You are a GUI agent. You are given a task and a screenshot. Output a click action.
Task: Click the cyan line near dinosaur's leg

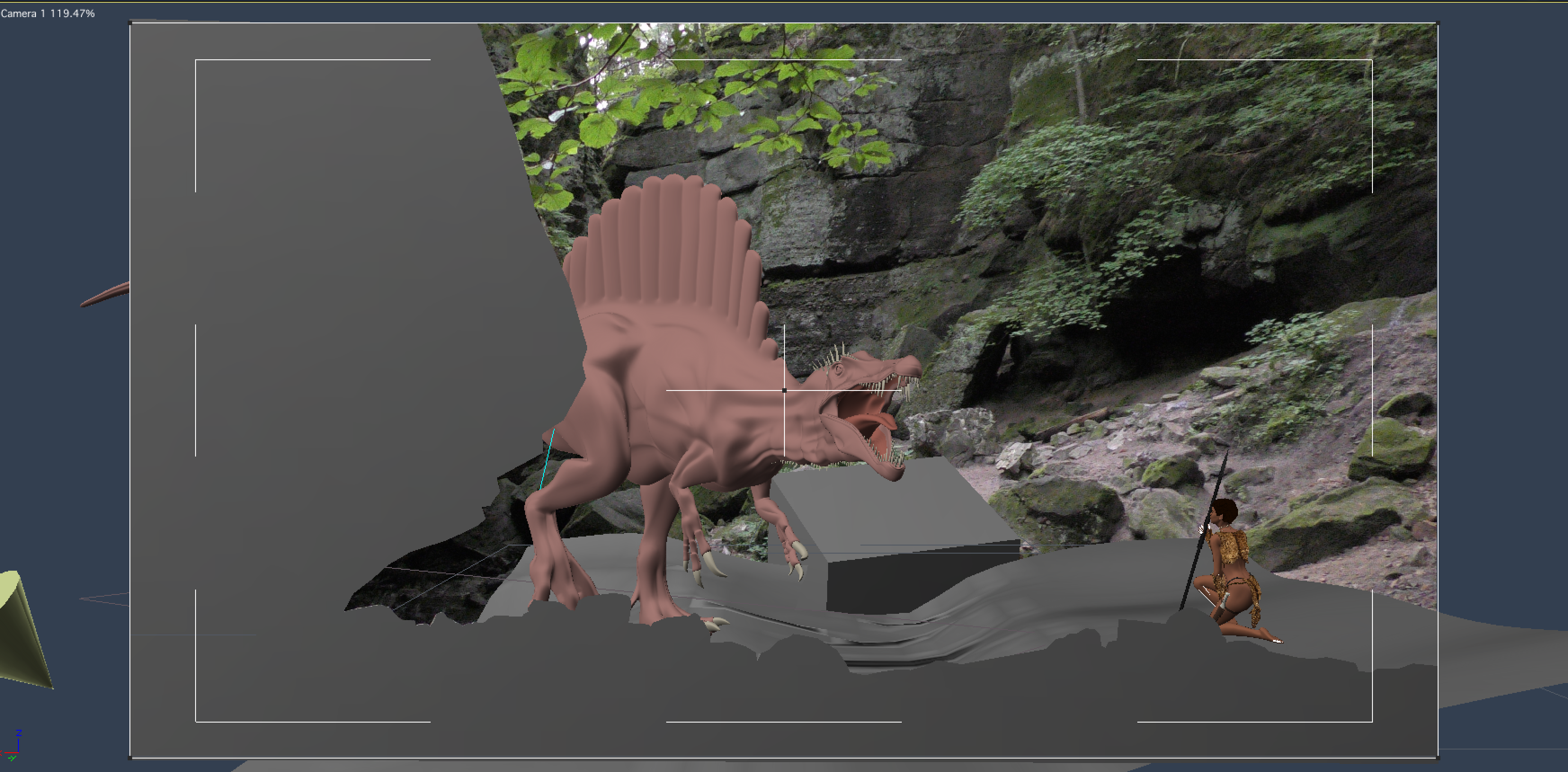click(x=547, y=459)
